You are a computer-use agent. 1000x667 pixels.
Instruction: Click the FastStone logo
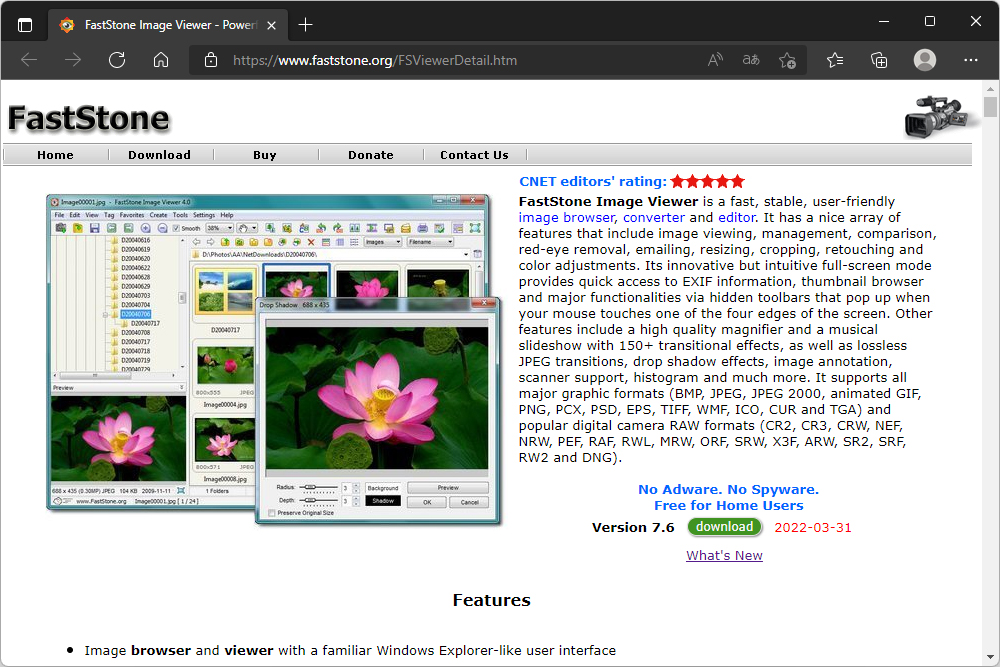[x=89, y=119]
